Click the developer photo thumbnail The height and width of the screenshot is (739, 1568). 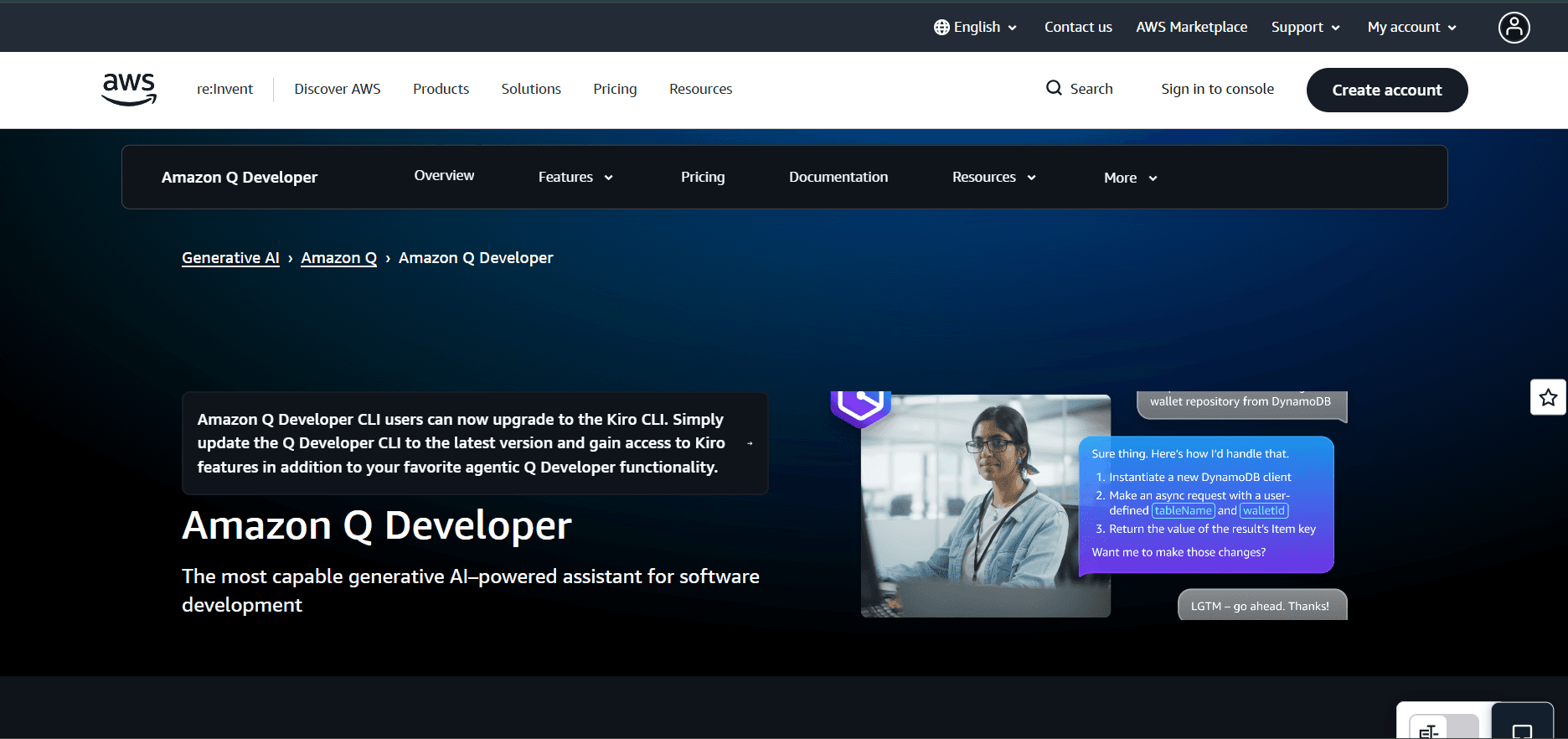click(985, 506)
